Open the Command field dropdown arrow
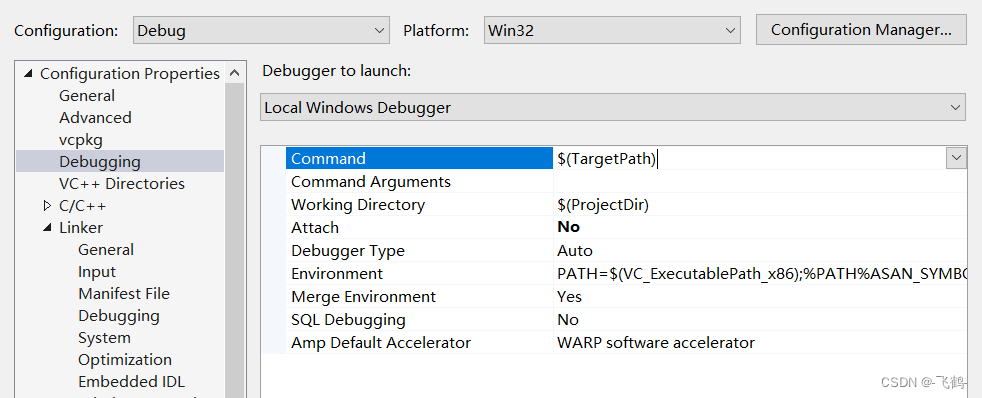 (x=956, y=158)
